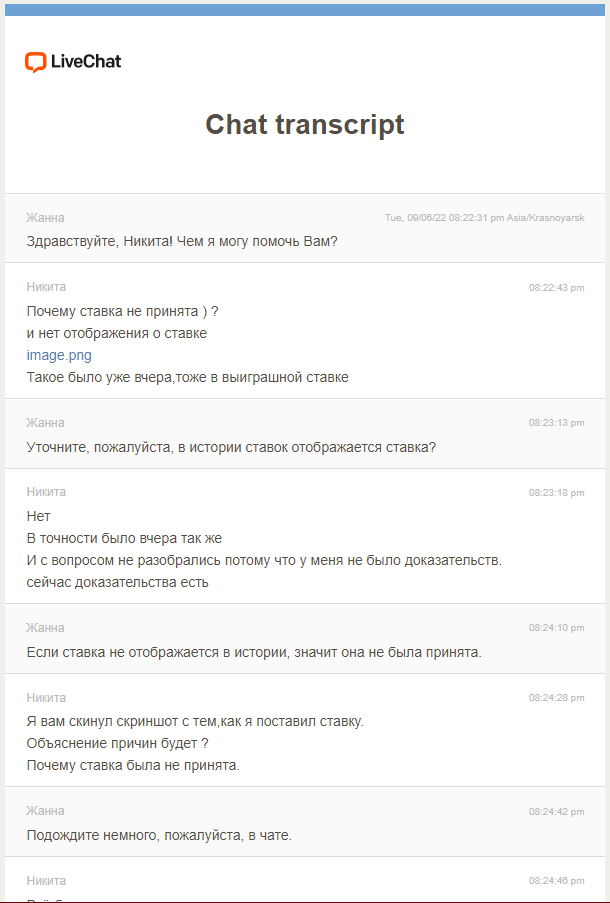Click the orange LiveChat speech bubble icon
The width and height of the screenshot is (610, 903).
tap(35, 62)
